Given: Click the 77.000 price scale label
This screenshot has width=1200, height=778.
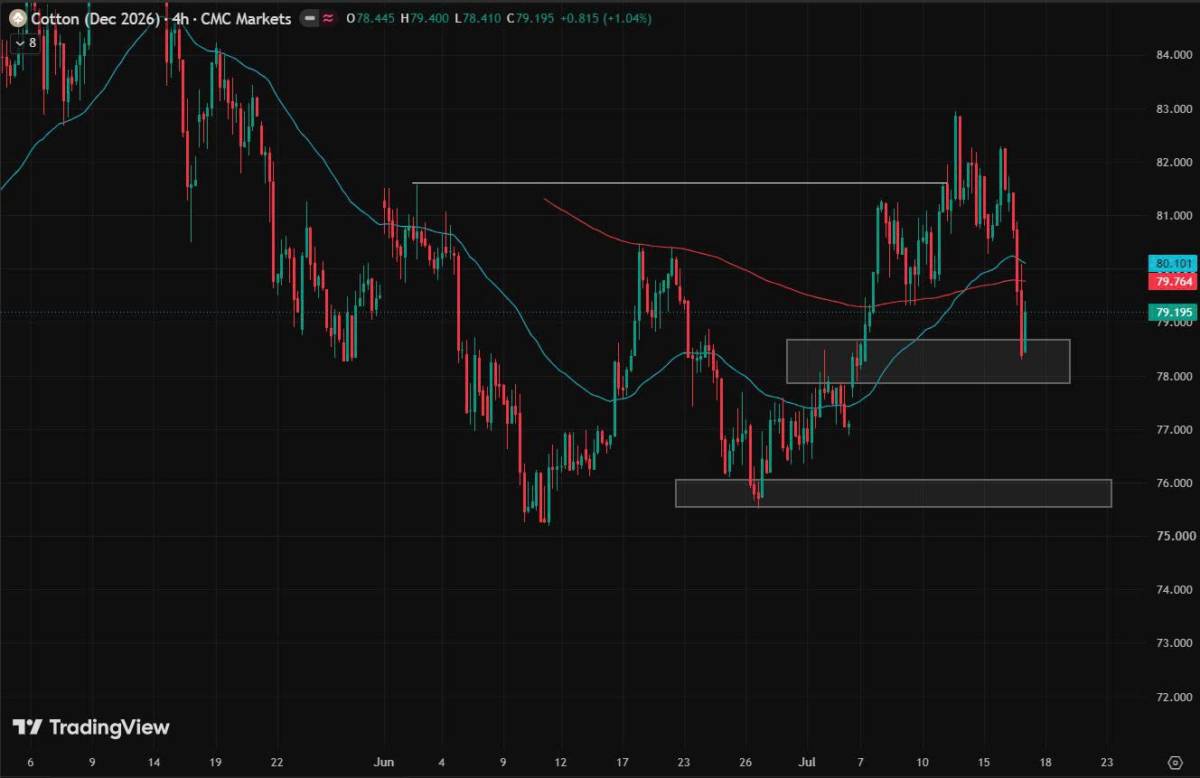Looking at the screenshot, I should [1174, 430].
